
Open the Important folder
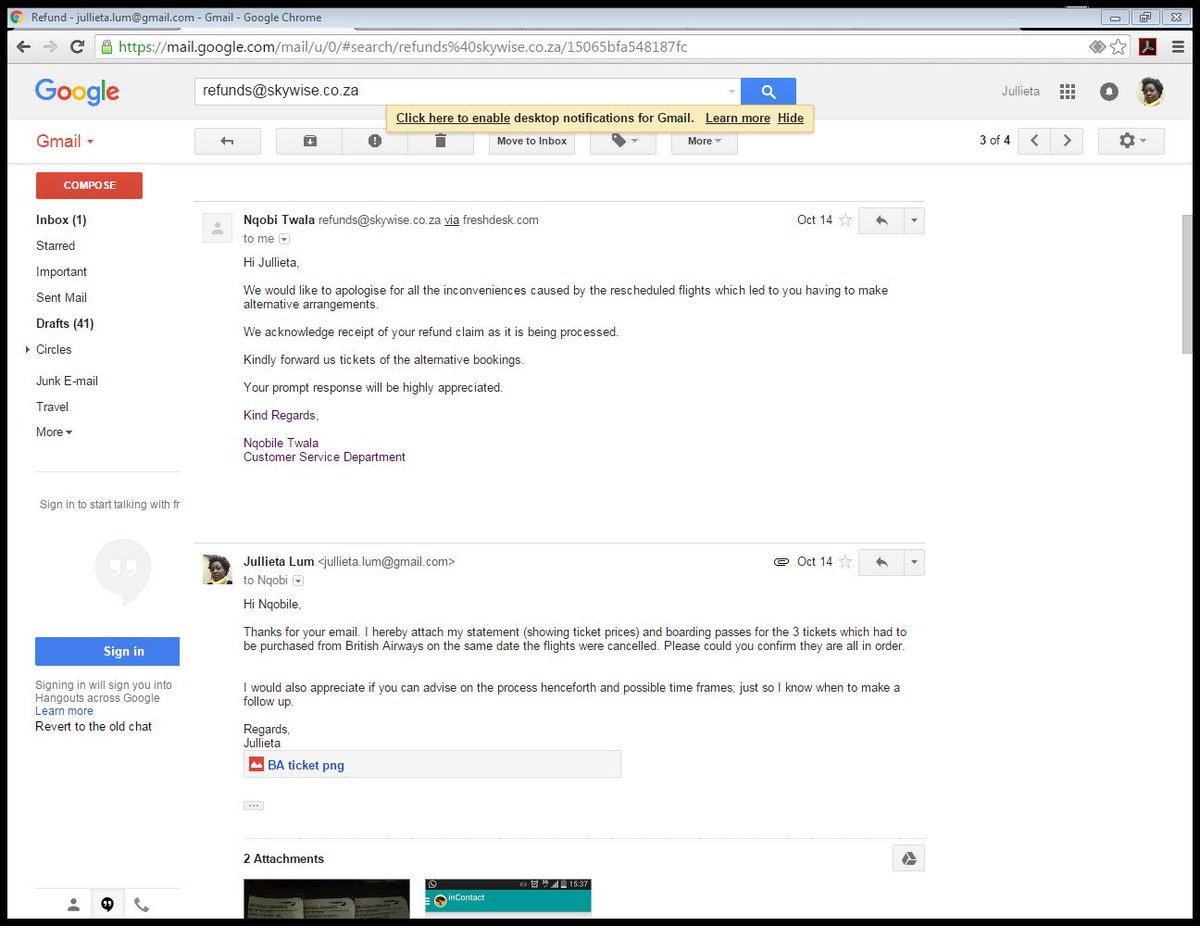[x=61, y=272]
